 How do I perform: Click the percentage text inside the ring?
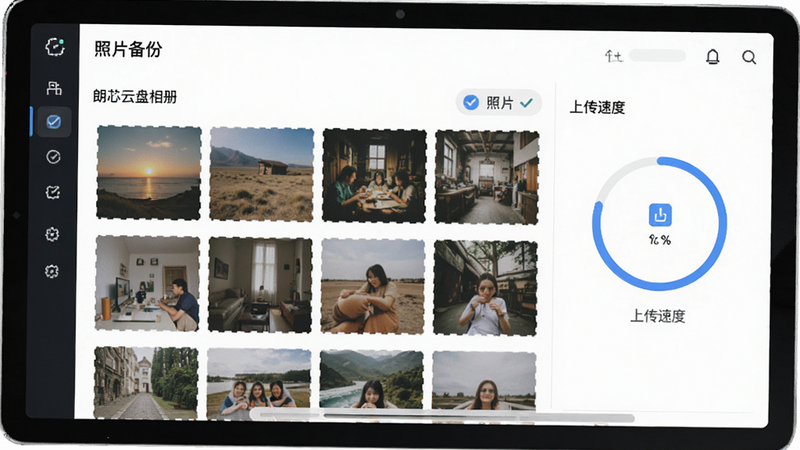pos(660,240)
